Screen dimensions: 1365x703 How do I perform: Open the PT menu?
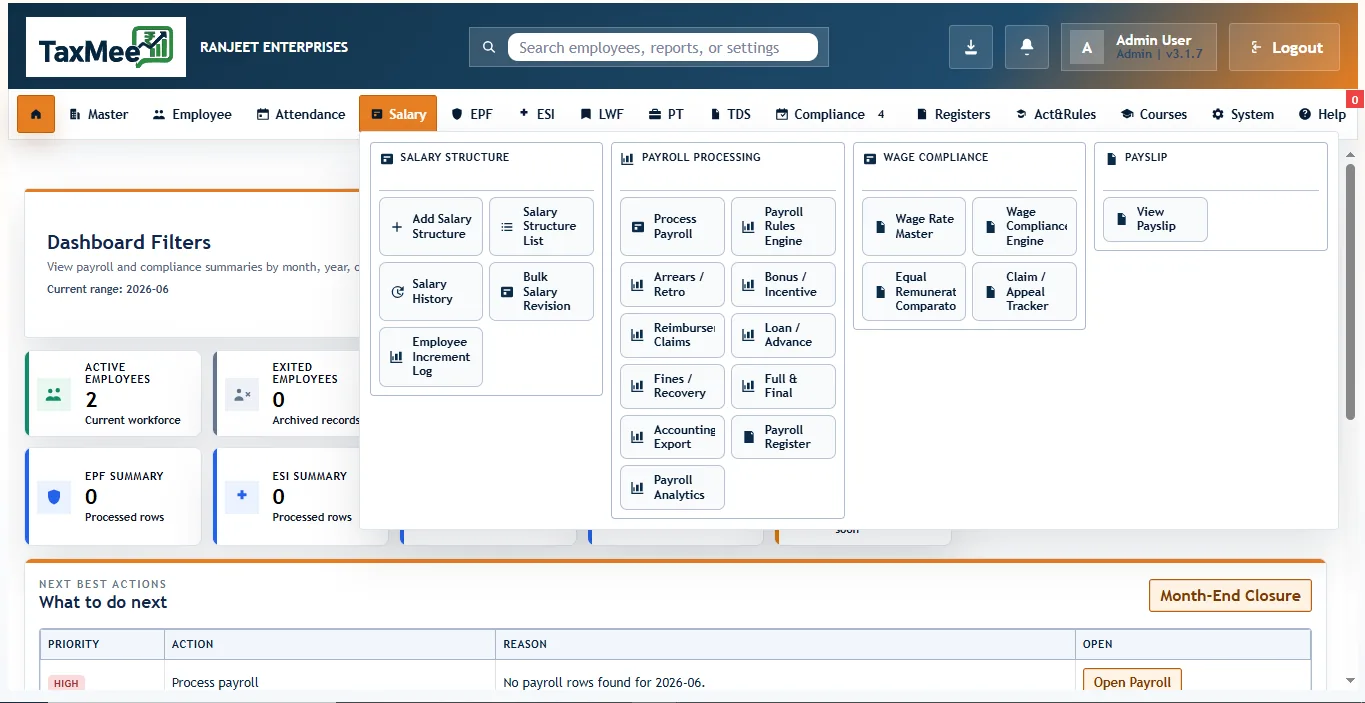pyautogui.click(x=666, y=114)
